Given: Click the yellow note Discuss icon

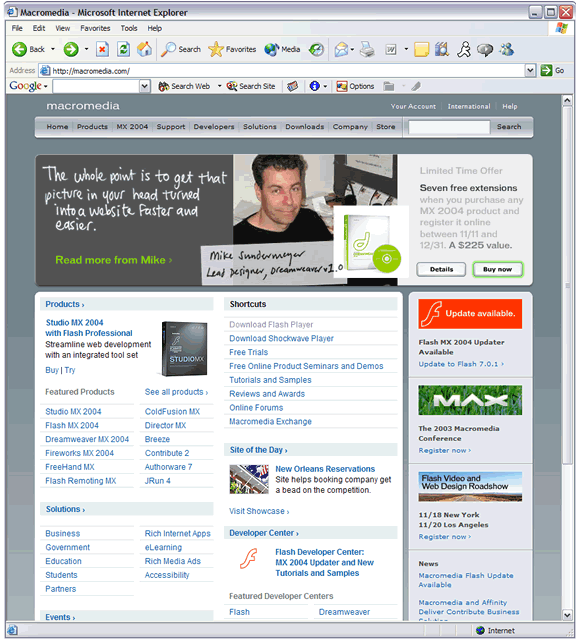Looking at the screenshot, I should [x=422, y=50].
